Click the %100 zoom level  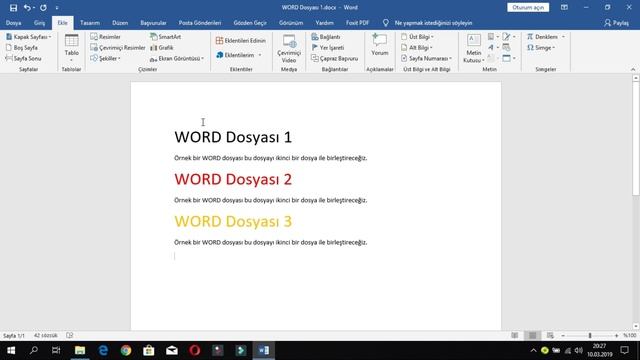click(630, 336)
